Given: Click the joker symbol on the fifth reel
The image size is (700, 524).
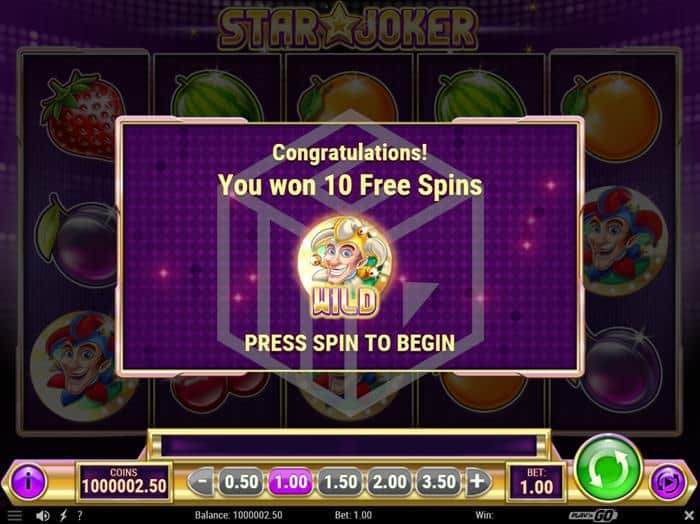Looking at the screenshot, I should 624,240.
